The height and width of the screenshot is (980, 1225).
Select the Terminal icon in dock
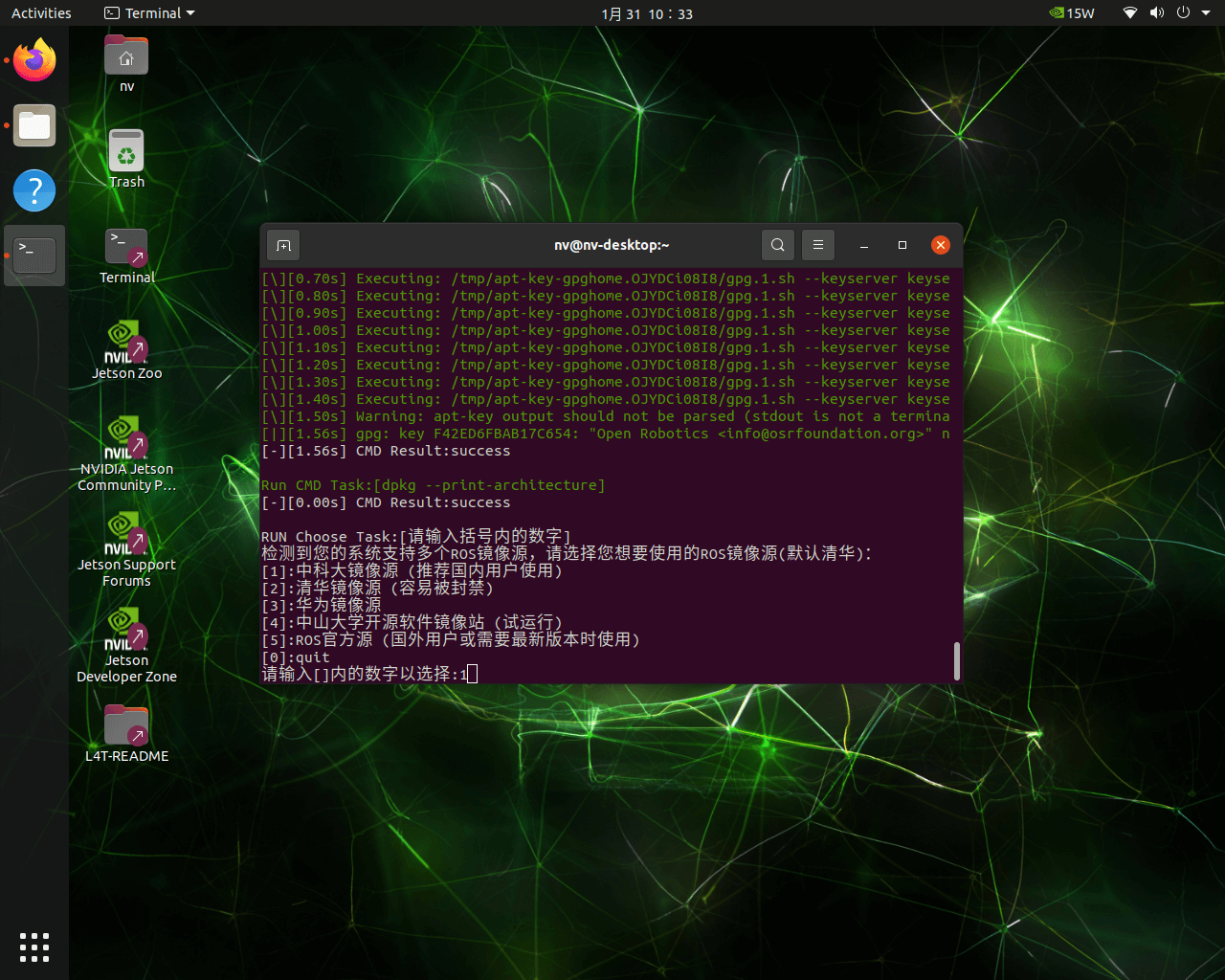[34, 256]
